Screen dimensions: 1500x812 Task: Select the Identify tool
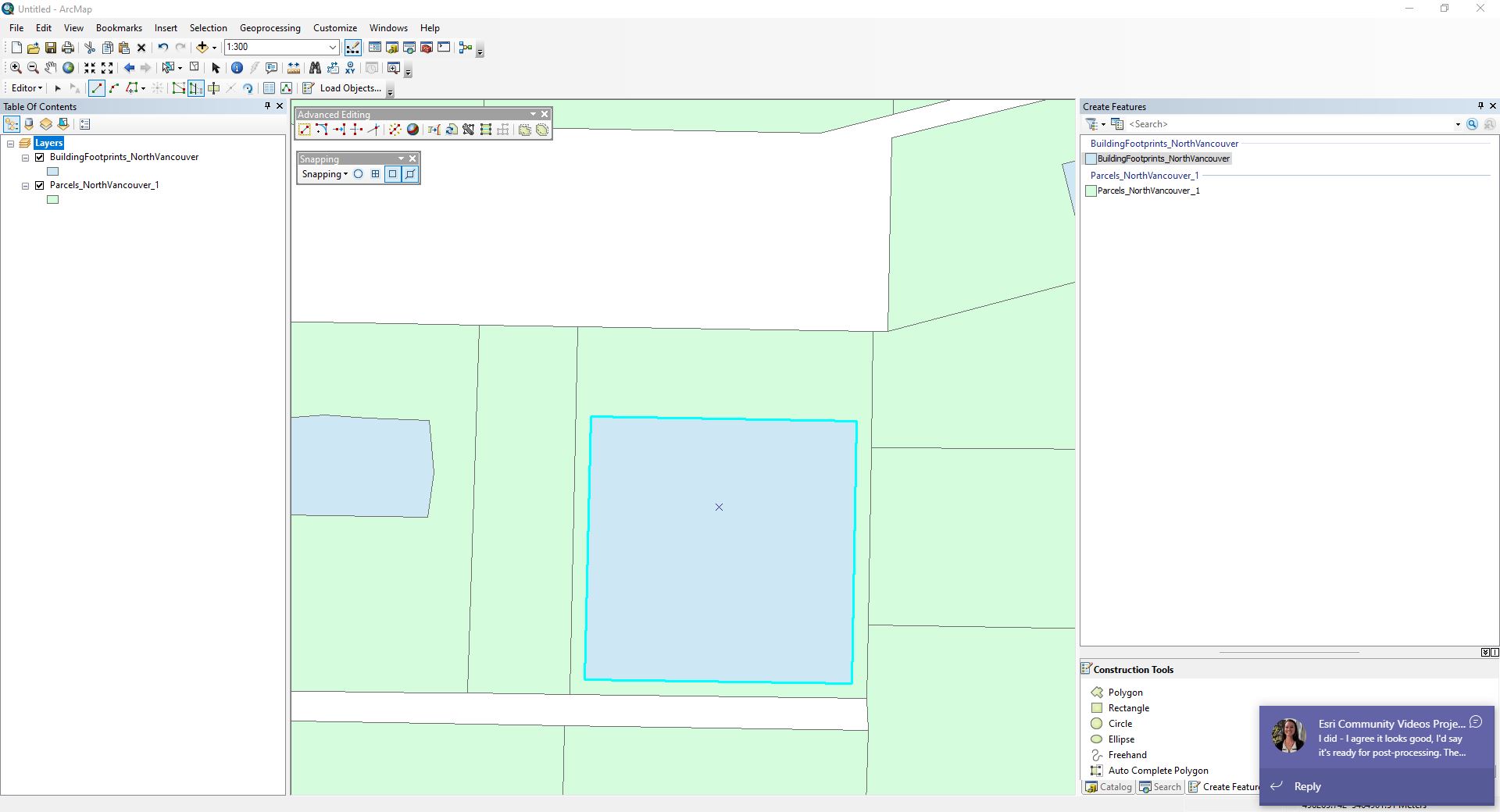[x=237, y=68]
